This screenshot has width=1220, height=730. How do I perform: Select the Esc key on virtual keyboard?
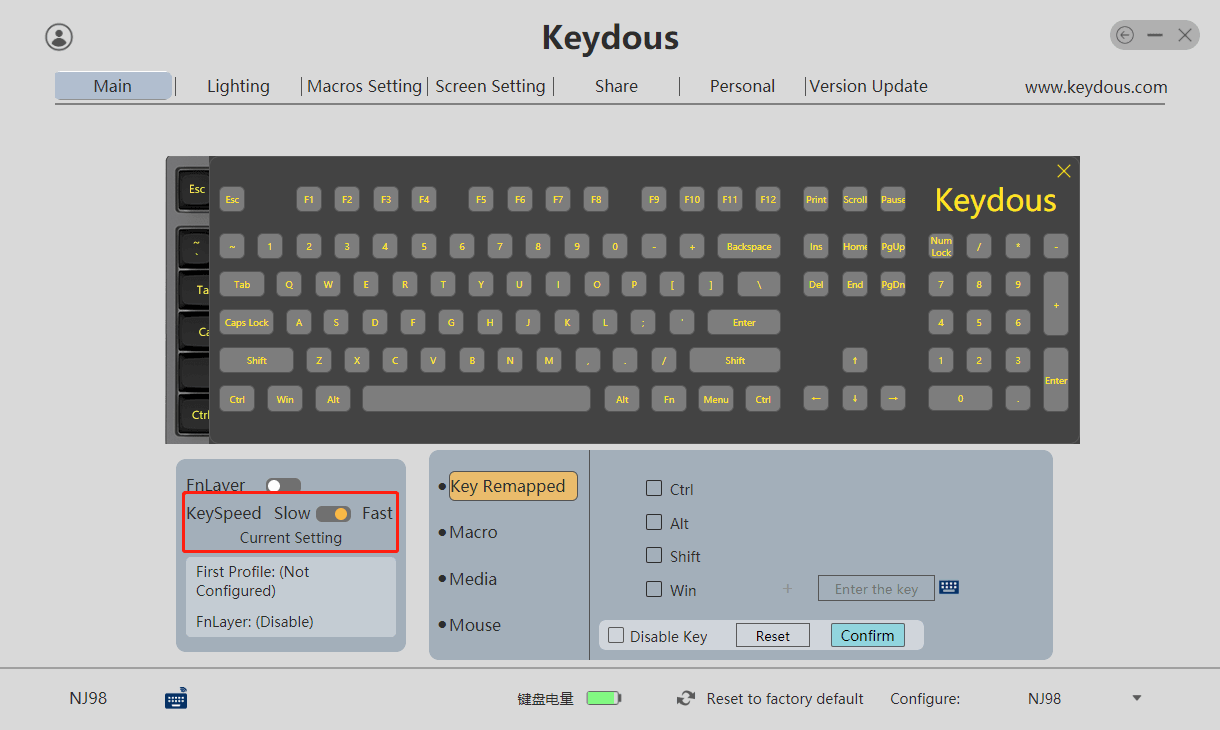pos(232,200)
